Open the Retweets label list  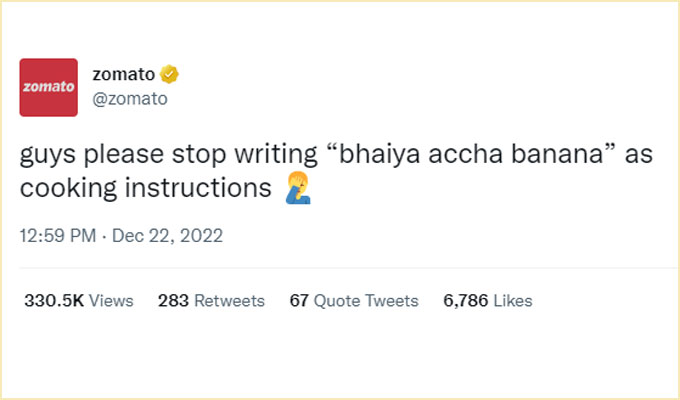(229, 300)
